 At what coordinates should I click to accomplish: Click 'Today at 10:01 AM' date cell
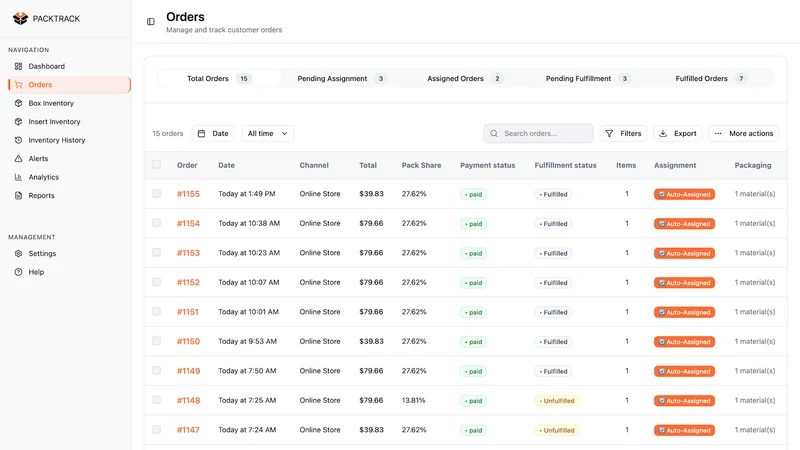[x=248, y=312]
